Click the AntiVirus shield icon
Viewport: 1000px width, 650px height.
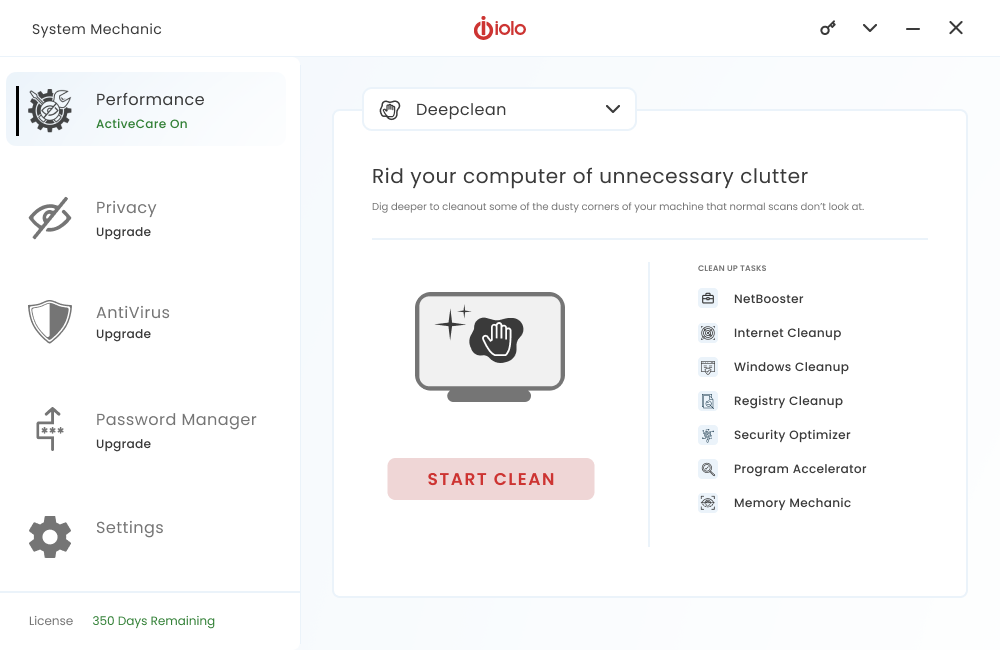click(50, 321)
